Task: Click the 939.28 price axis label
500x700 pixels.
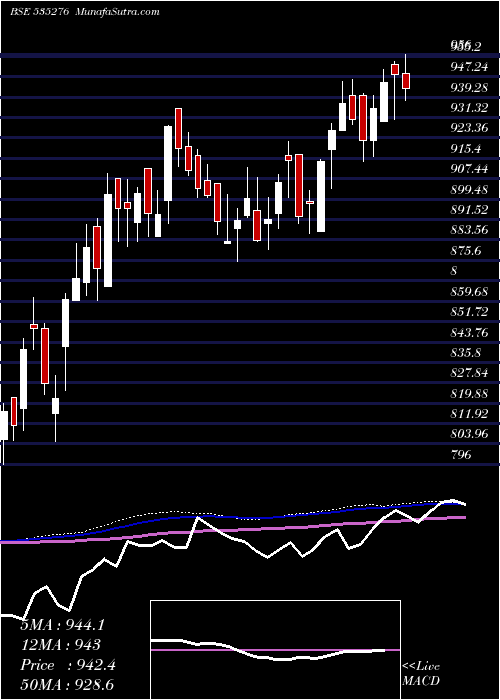Action: (469, 88)
